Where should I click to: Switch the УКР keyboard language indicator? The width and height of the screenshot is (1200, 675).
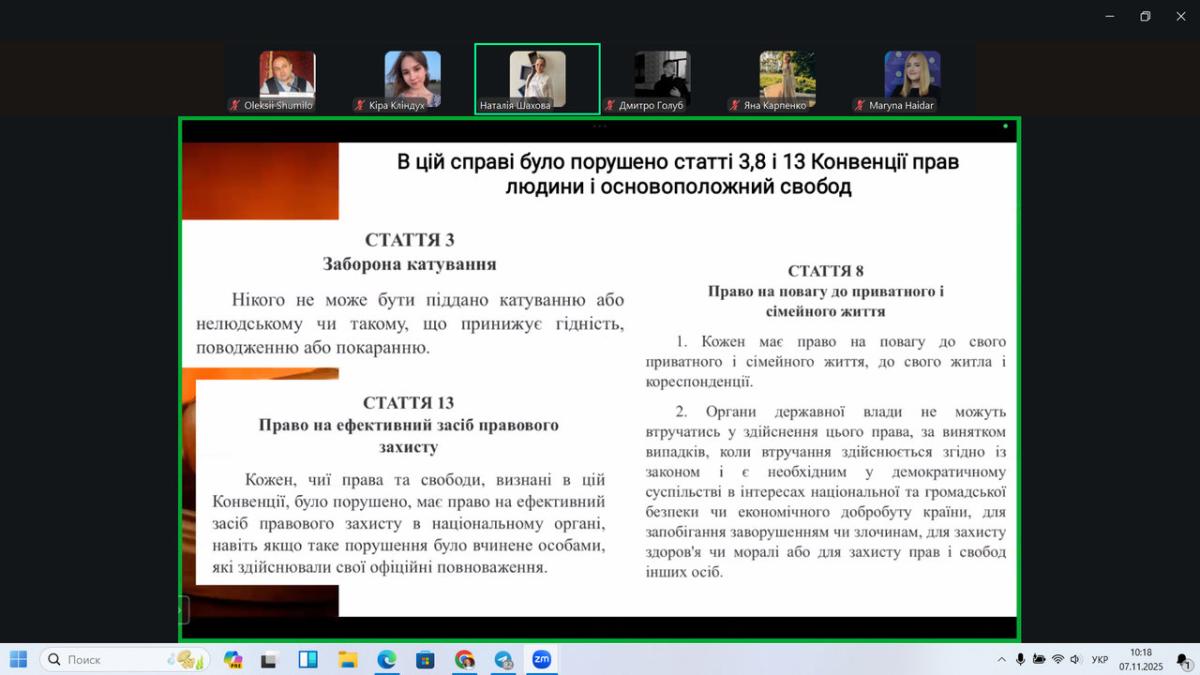point(1100,659)
